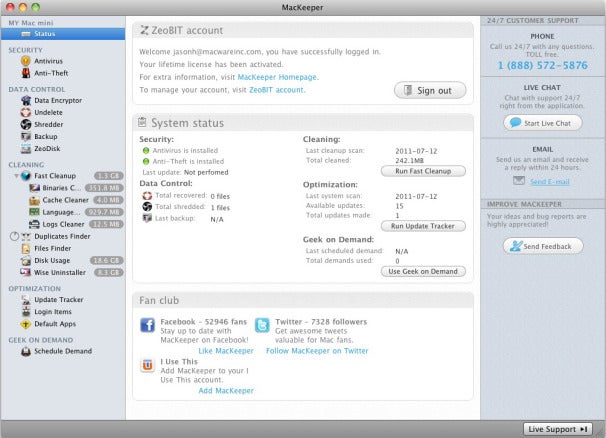Viewport: 606px width, 438px height.
Task: Click the Disk Usage 18.6 GB size badge
Action: pos(107,261)
